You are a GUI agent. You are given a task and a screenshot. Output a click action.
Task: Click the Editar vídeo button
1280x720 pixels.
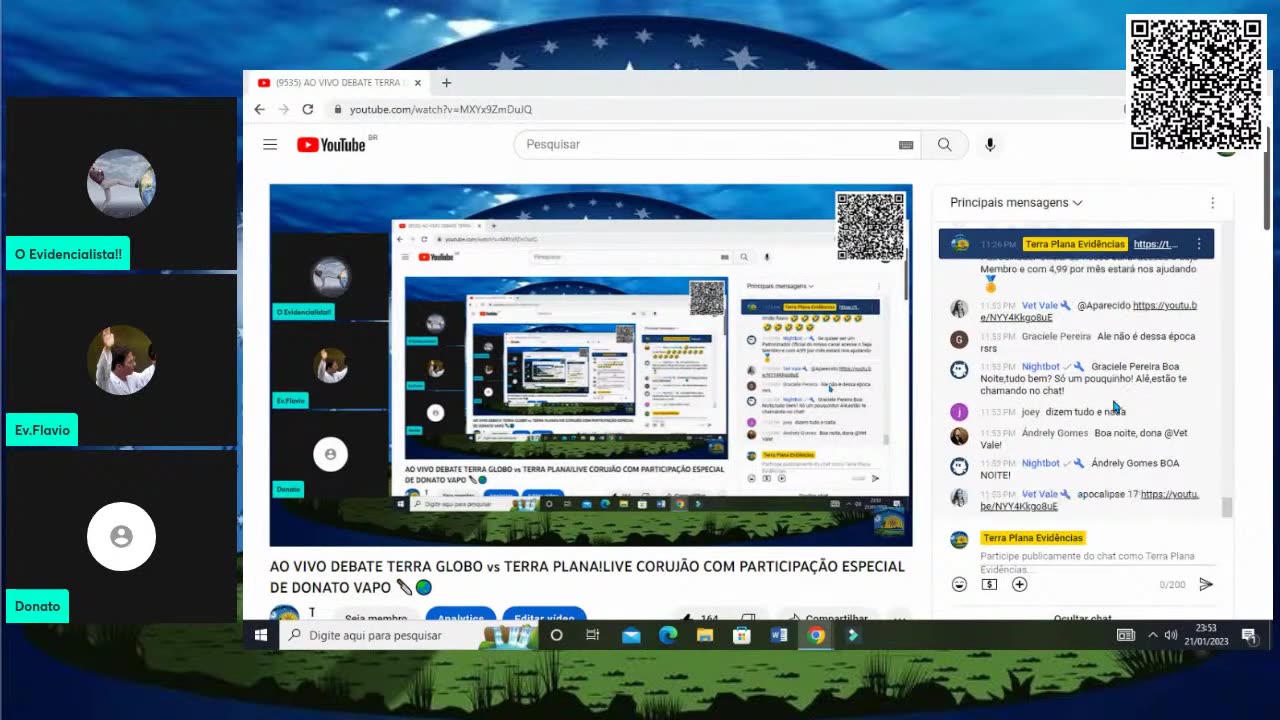click(544, 616)
